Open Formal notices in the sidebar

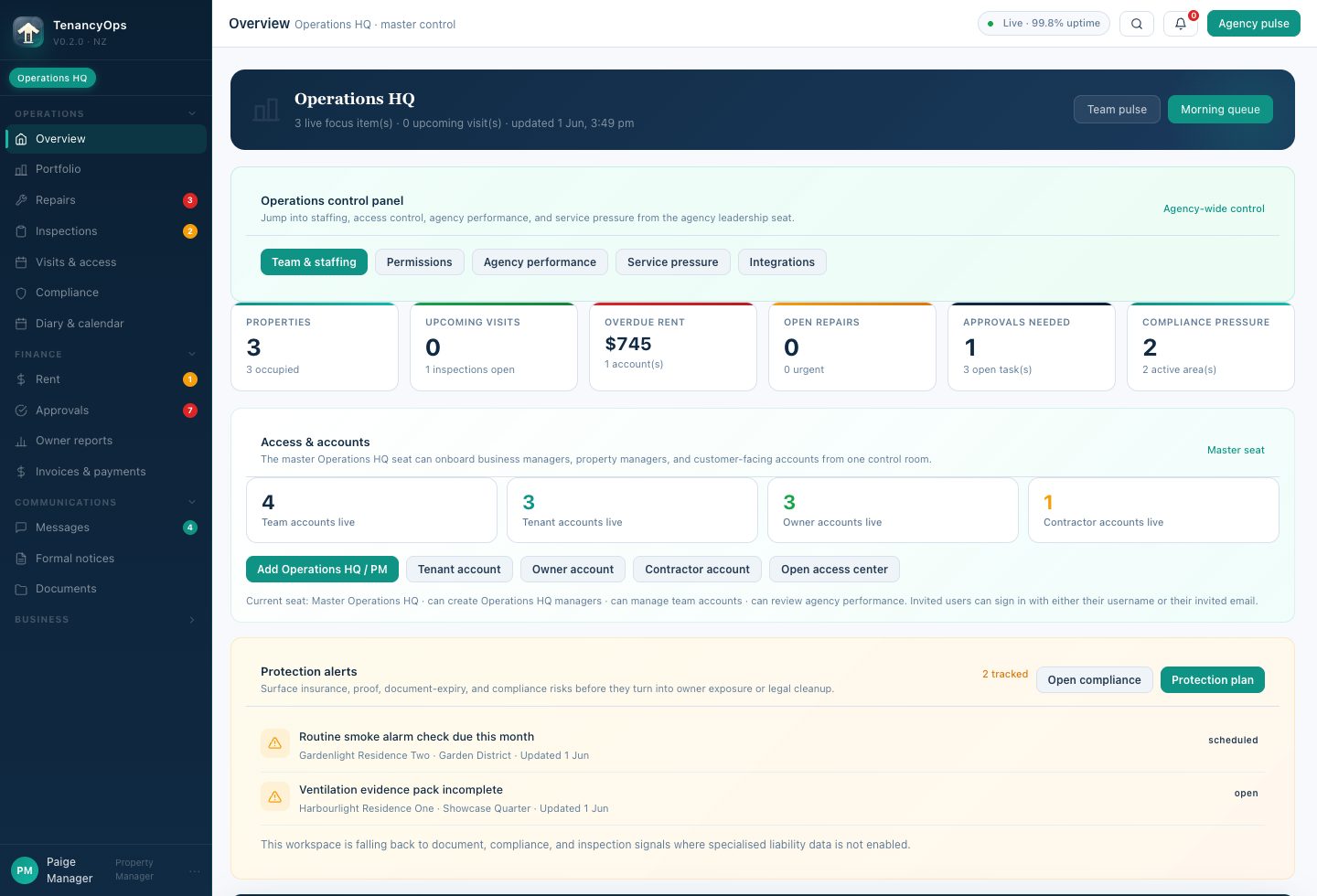pos(106,559)
